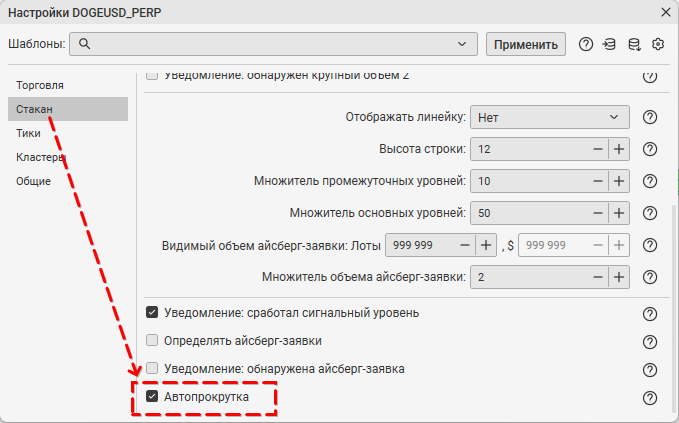Expand the Шаблоны templates dropdown arrow
Image resolution: width=679 pixels, height=423 pixels.
pos(462,44)
